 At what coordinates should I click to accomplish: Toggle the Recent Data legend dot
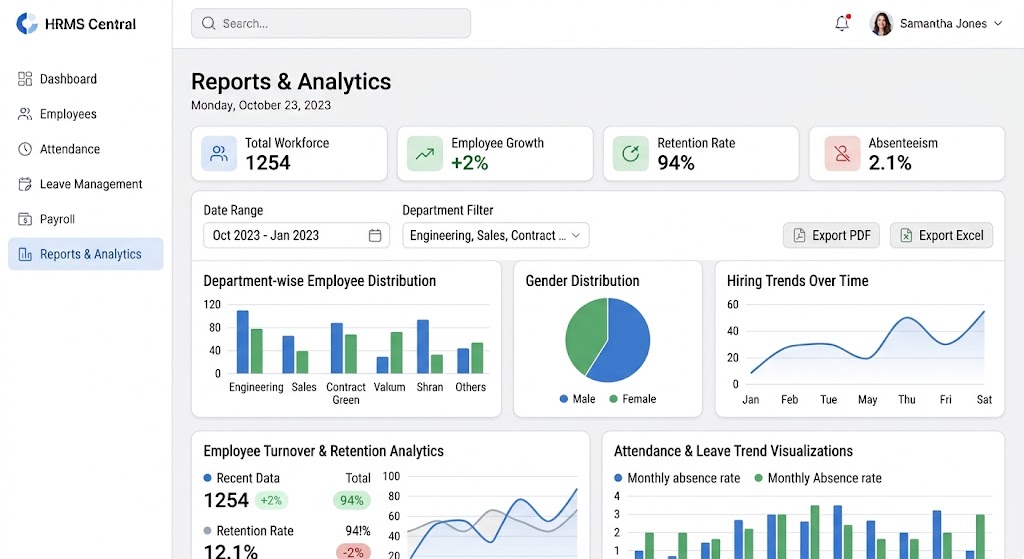pos(208,478)
